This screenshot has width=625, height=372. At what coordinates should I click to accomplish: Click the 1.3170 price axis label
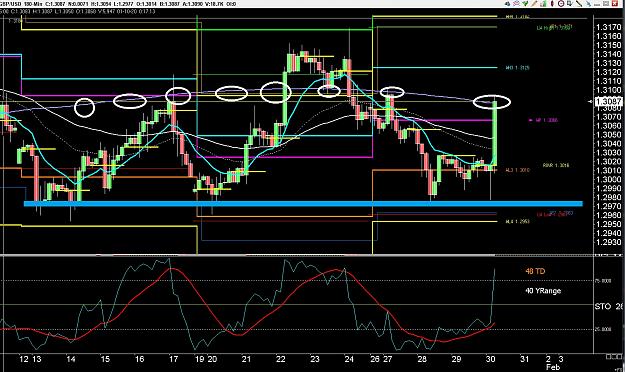click(x=608, y=28)
